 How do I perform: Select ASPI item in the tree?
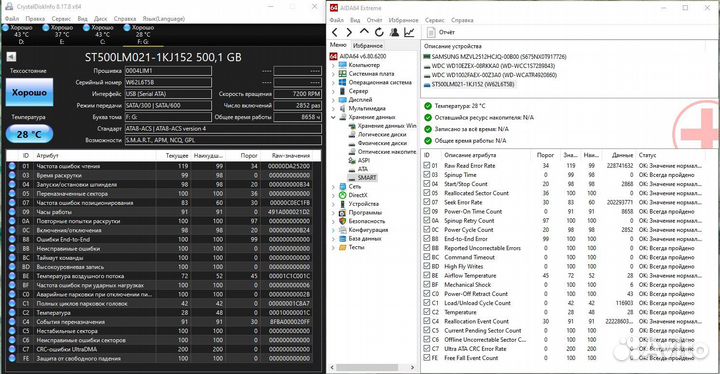pyautogui.click(x=359, y=160)
